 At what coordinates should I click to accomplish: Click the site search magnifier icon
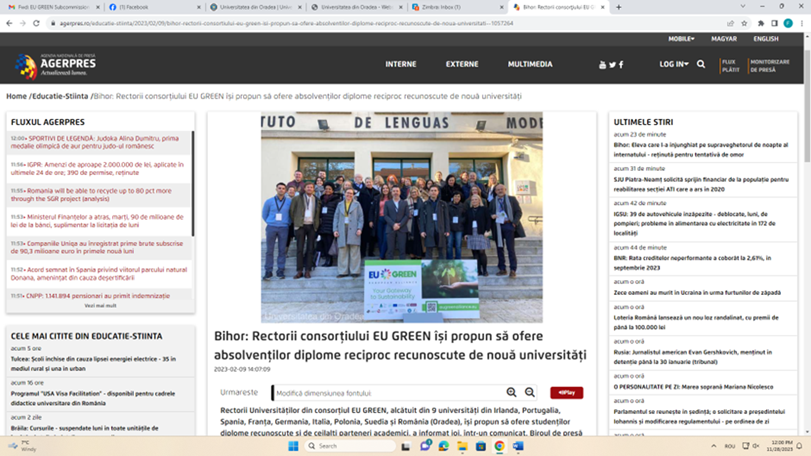[x=701, y=64]
